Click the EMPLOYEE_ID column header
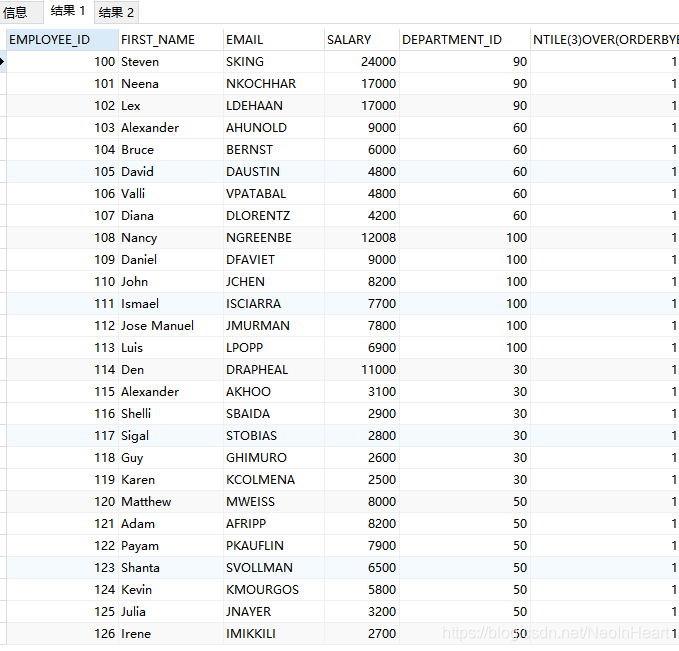Viewport: 679px width, 651px height. [62, 40]
